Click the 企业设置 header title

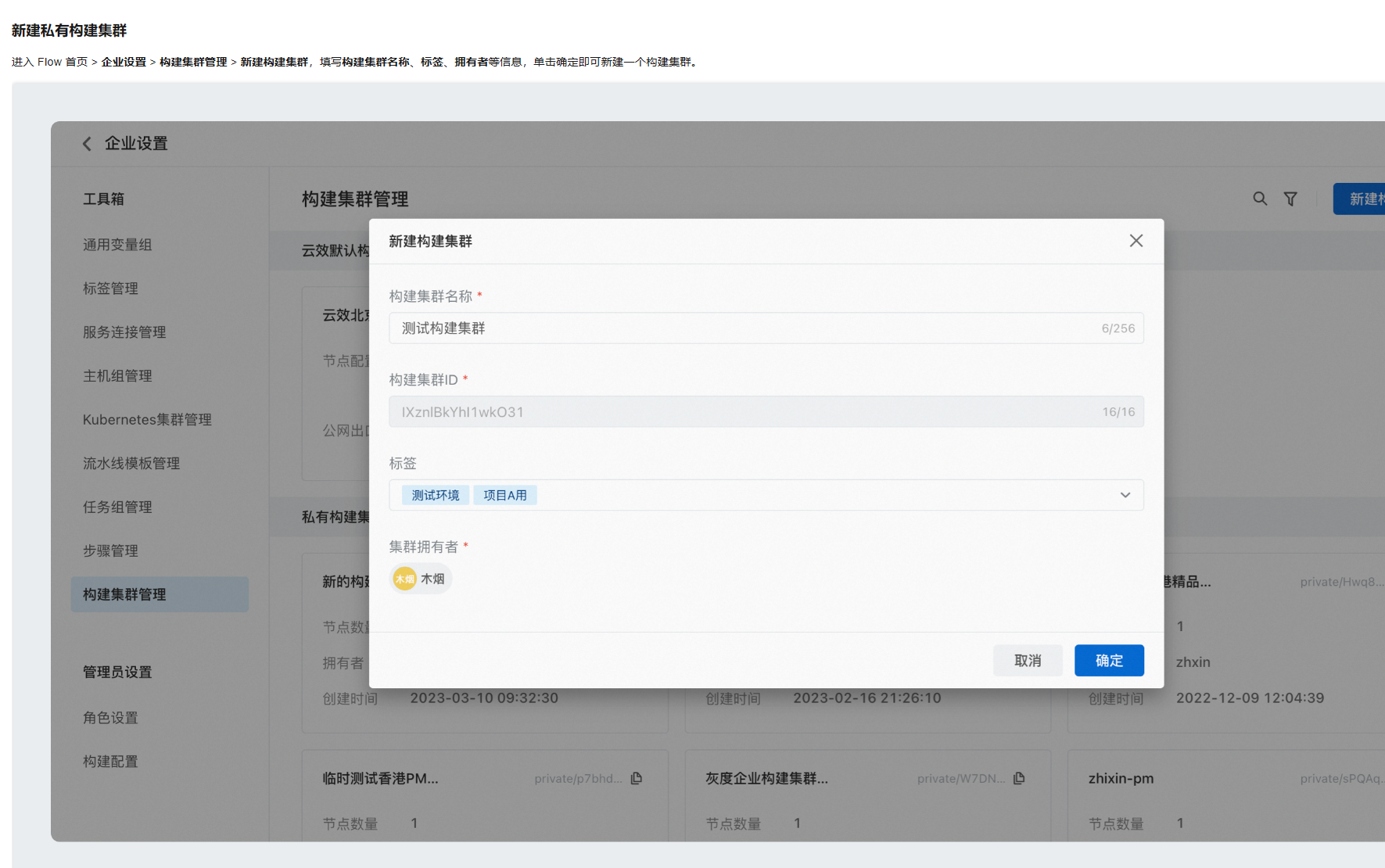136,144
